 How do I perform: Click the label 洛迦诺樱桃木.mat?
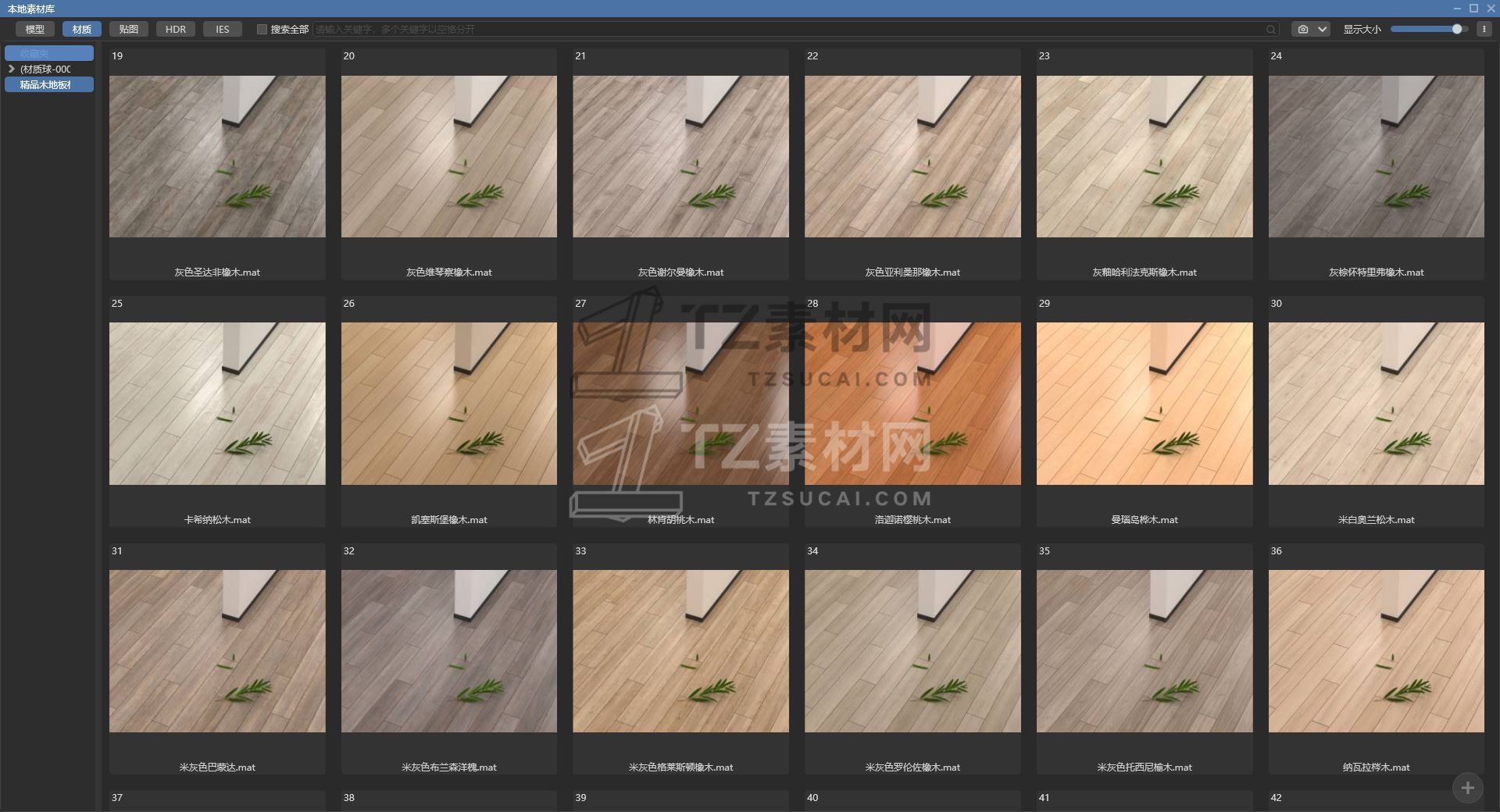click(x=912, y=520)
